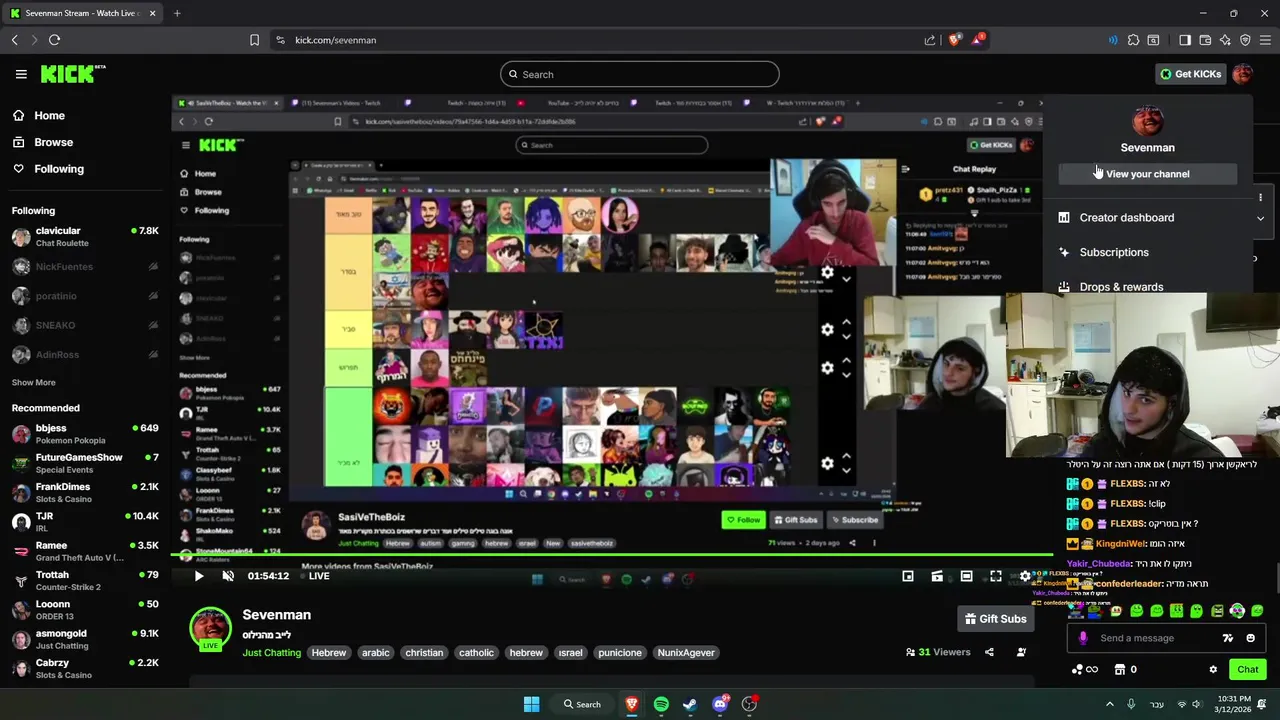Click View your channel
The height and width of the screenshot is (720, 1280).
pyautogui.click(x=1147, y=174)
